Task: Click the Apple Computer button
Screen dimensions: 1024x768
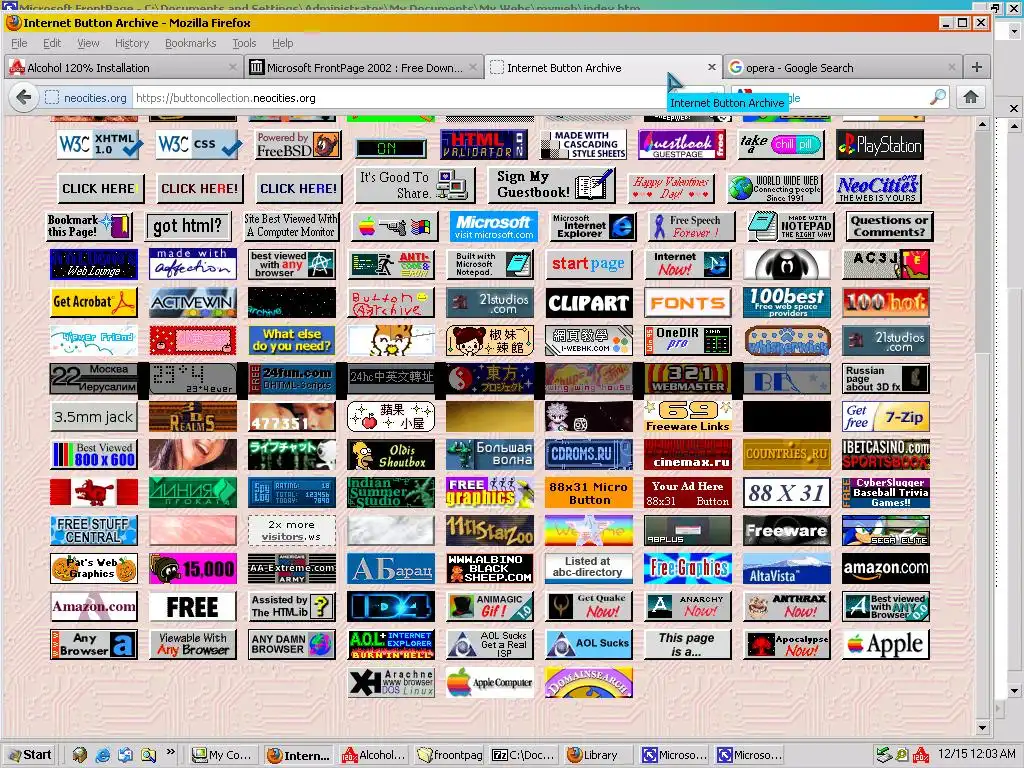Action: pos(490,682)
